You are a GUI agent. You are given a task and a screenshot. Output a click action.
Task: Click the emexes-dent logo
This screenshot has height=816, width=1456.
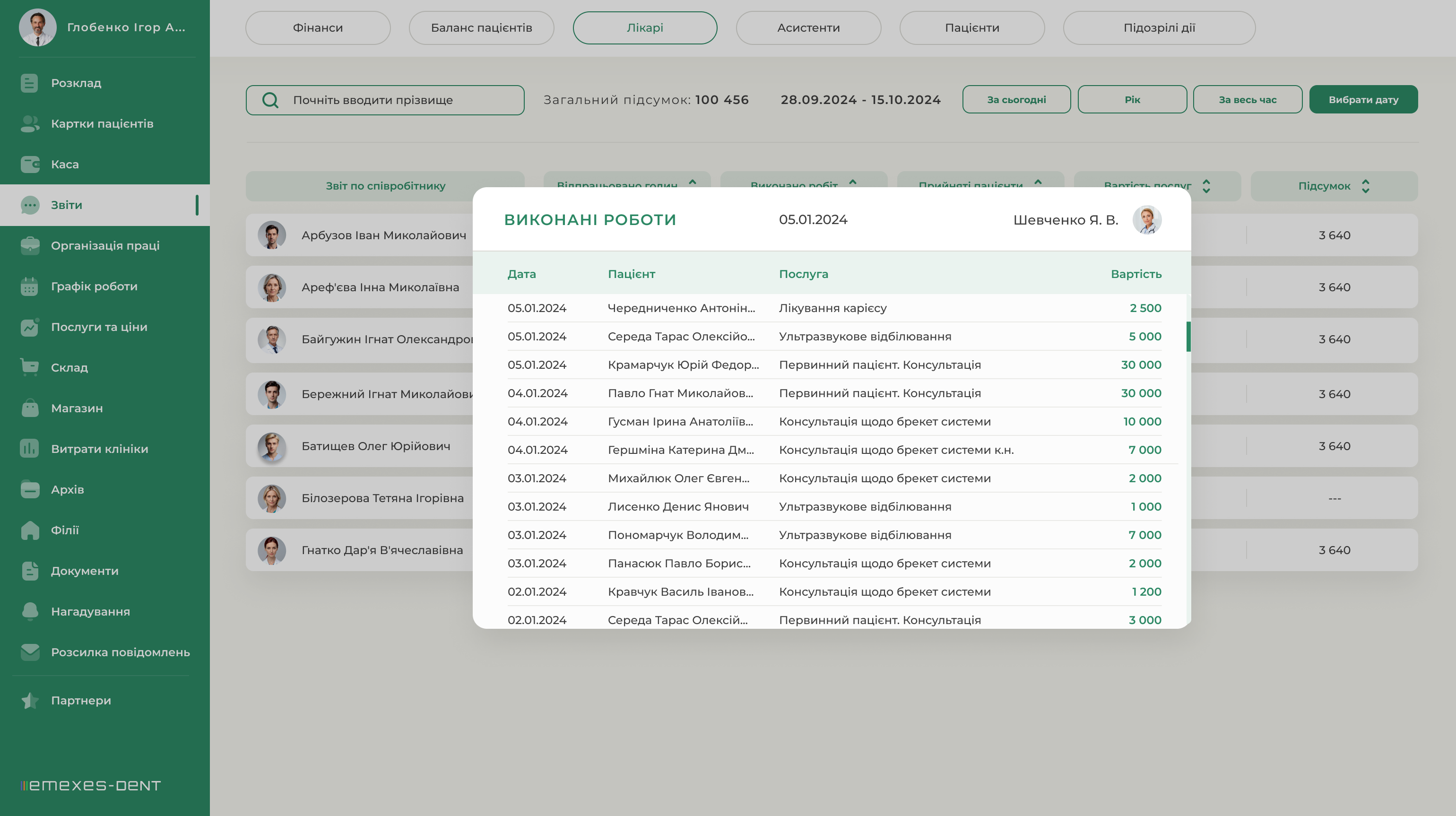91,785
